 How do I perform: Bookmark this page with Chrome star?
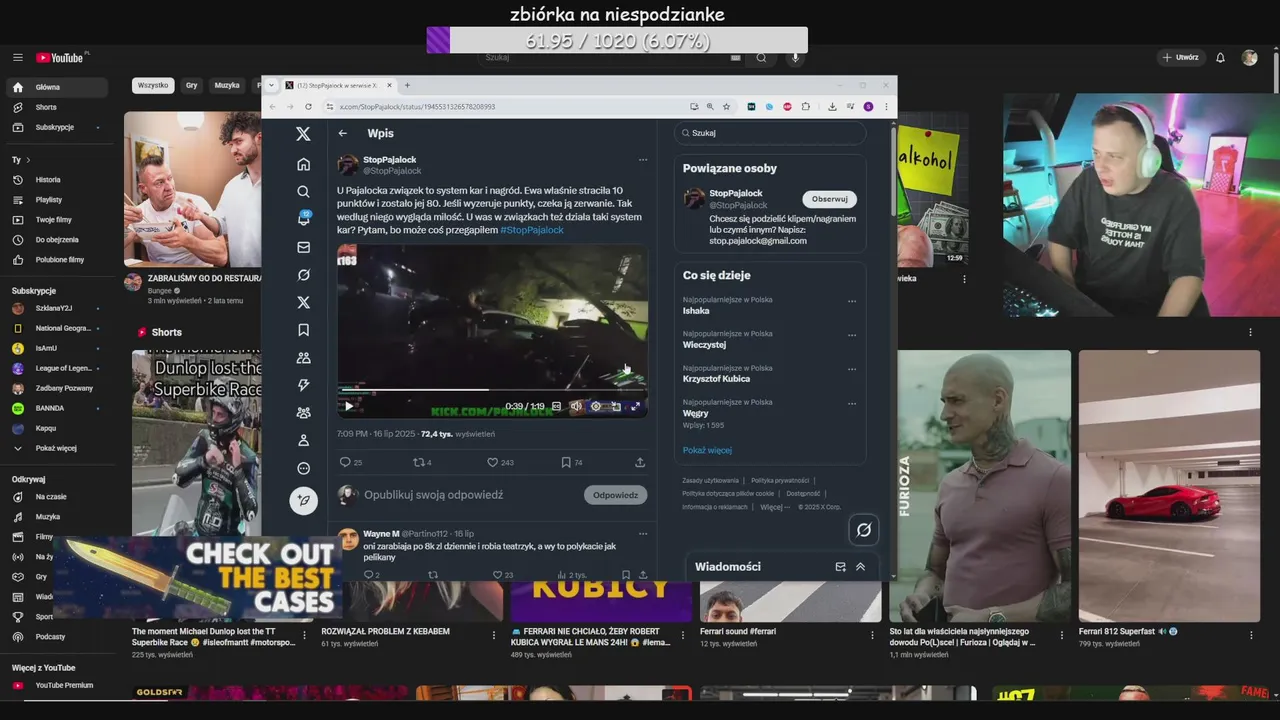(727, 106)
